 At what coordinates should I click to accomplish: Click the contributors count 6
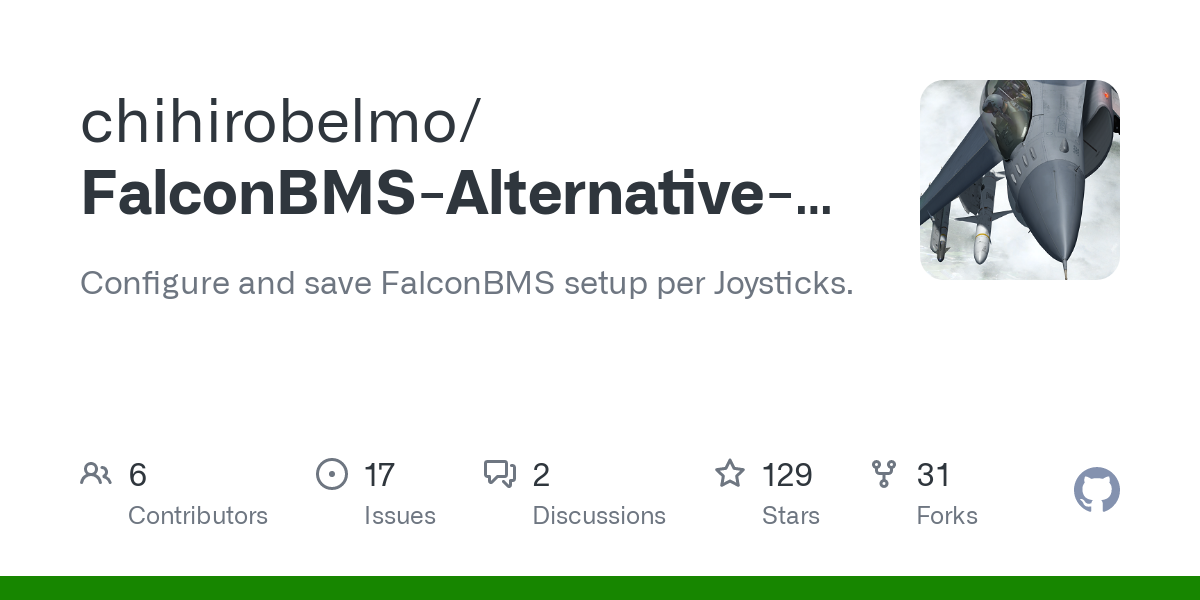[138, 475]
